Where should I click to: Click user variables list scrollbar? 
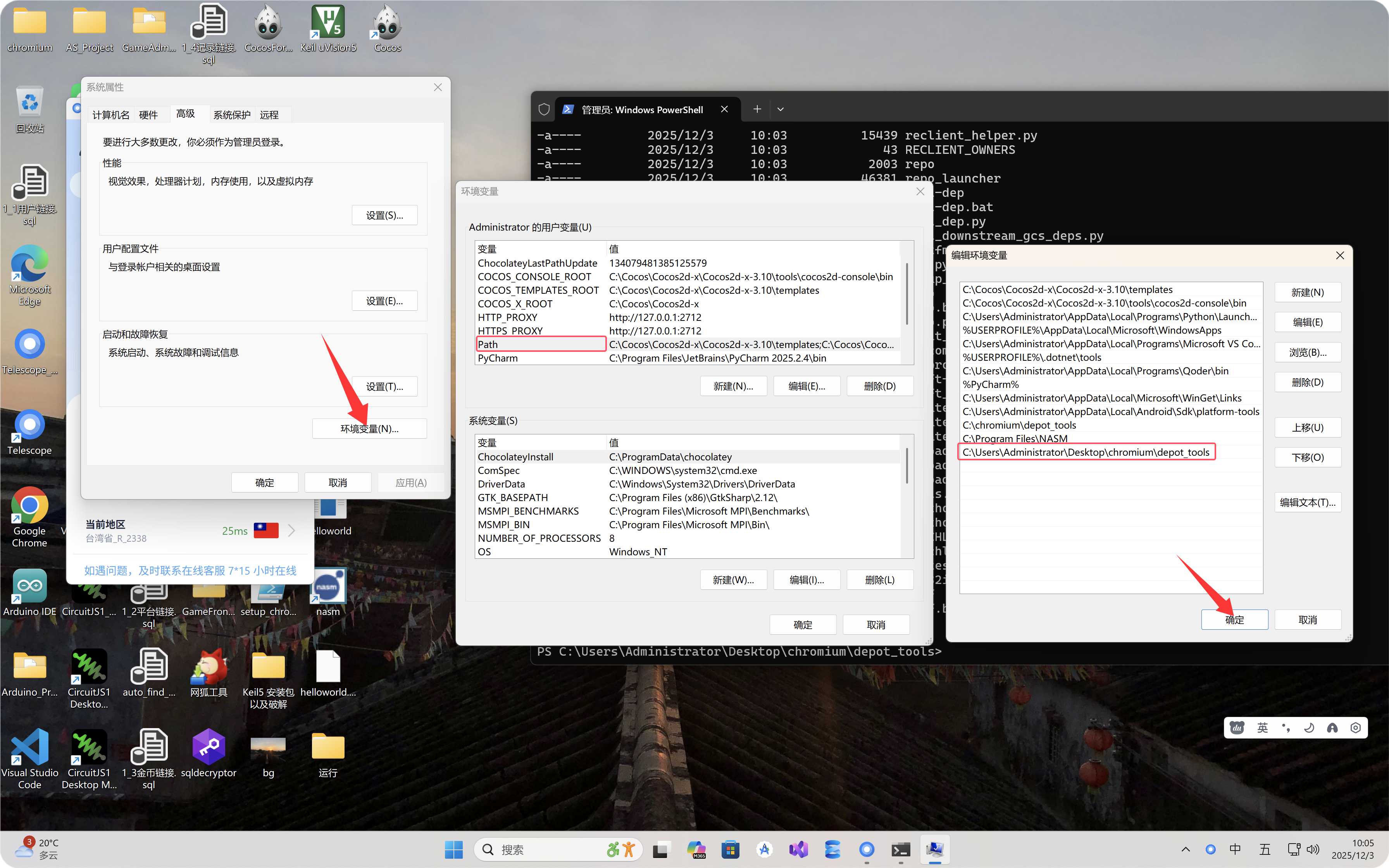(907, 294)
